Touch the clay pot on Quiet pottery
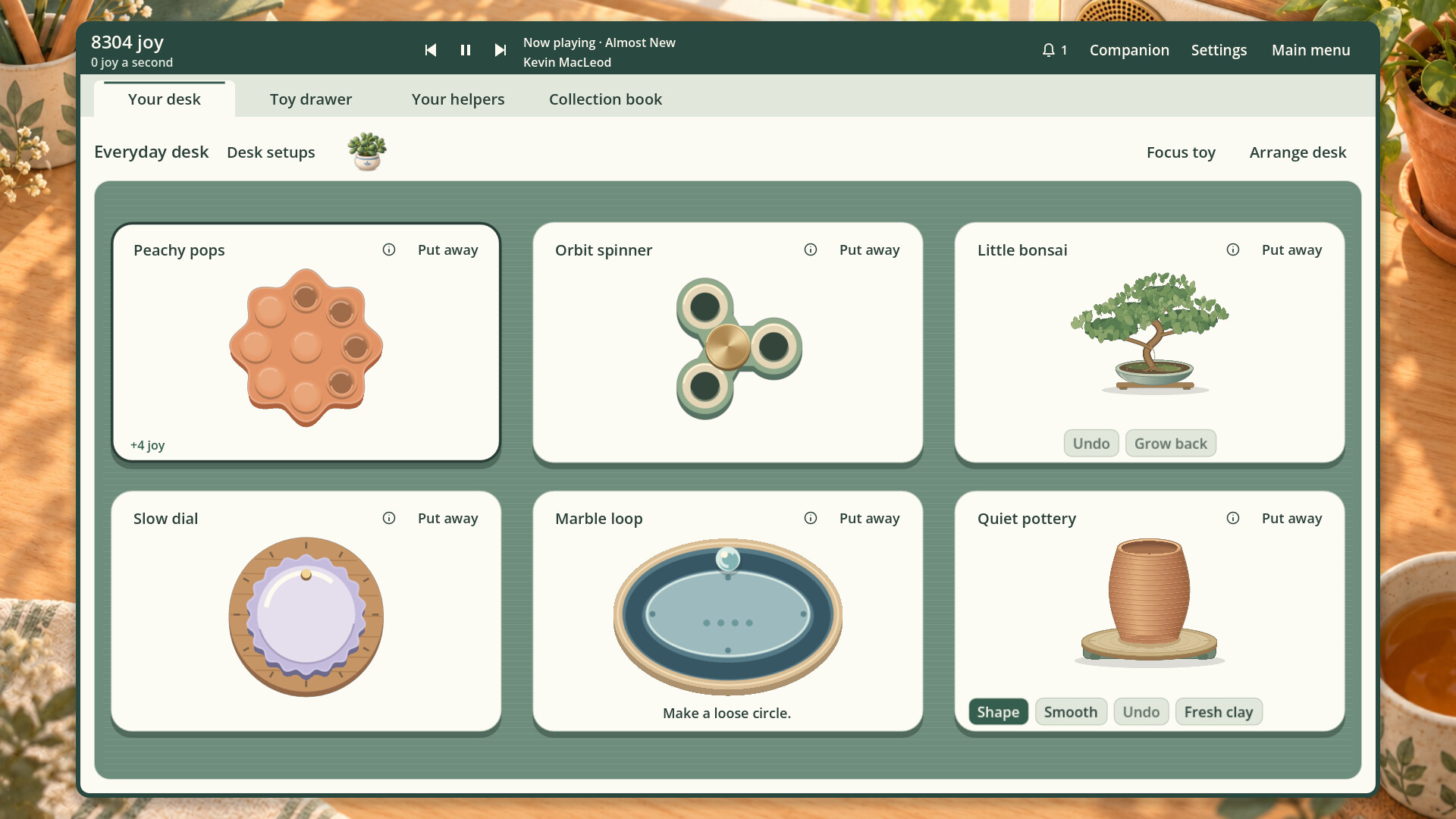Viewport: 1456px width, 819px height. [1150, 591]
